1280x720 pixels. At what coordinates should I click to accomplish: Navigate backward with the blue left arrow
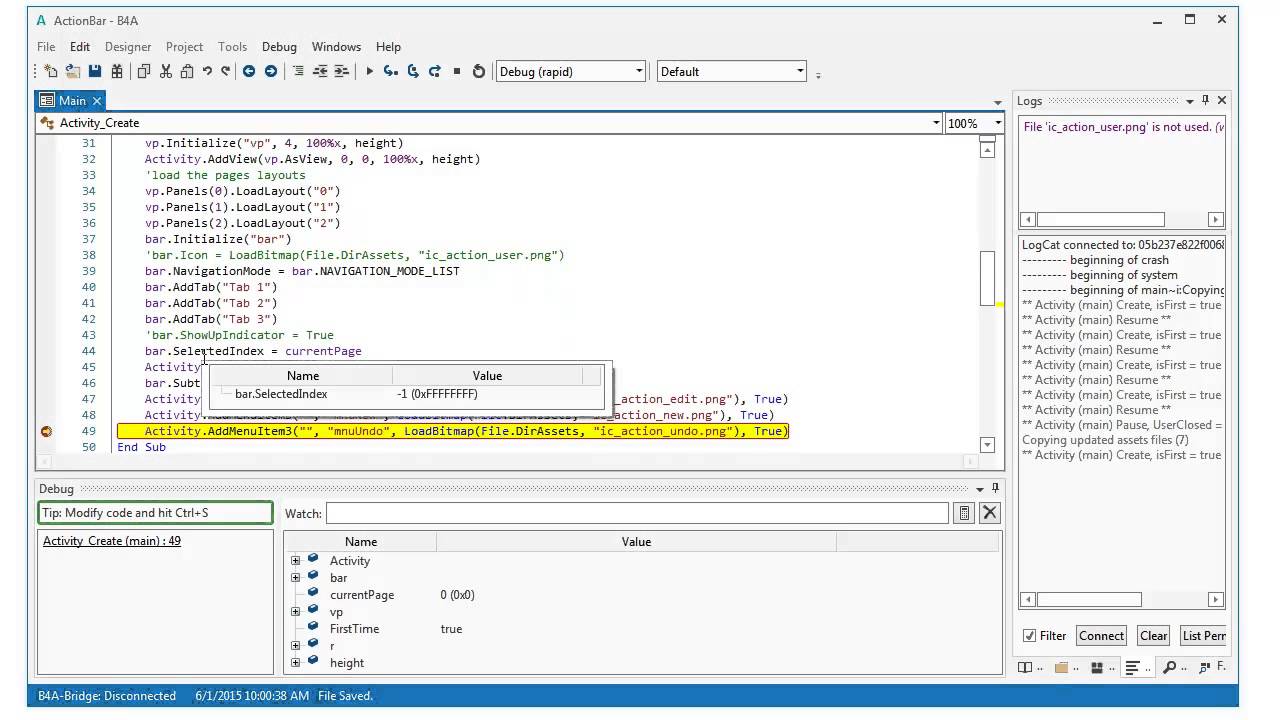[x=249, y=71]
